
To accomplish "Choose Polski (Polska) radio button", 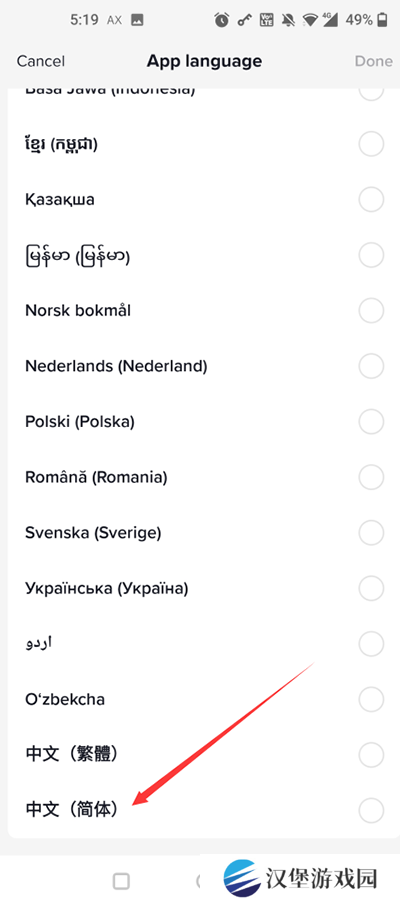I will point(371,421).
